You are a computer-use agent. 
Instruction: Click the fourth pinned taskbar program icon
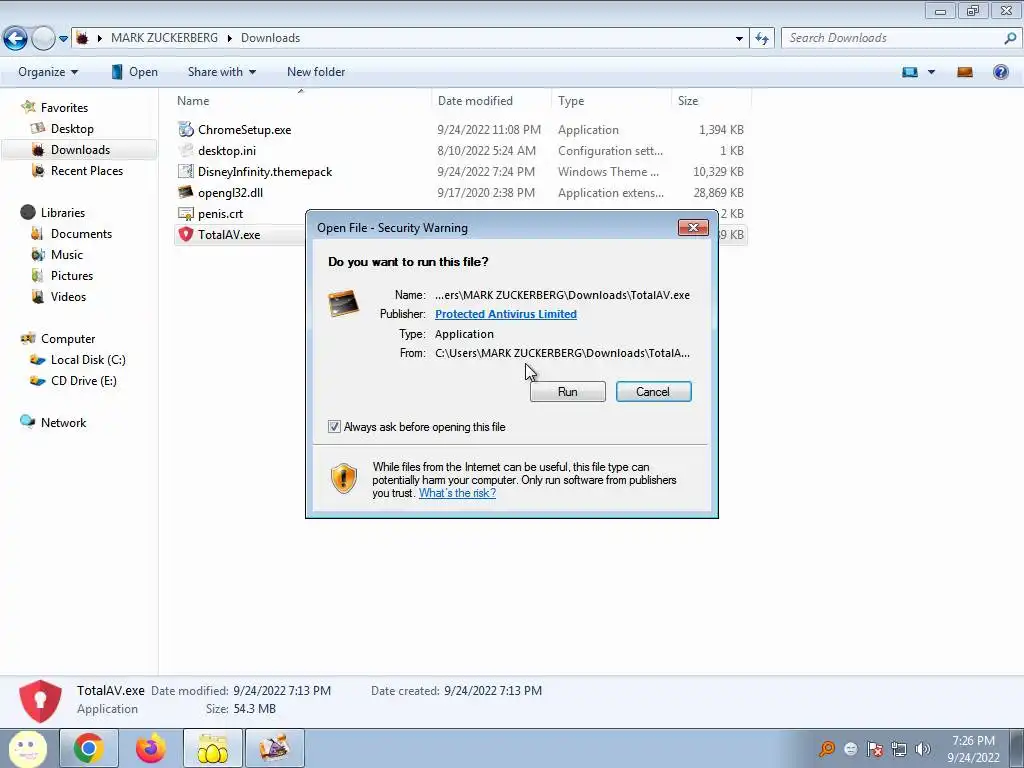[274, 748]
